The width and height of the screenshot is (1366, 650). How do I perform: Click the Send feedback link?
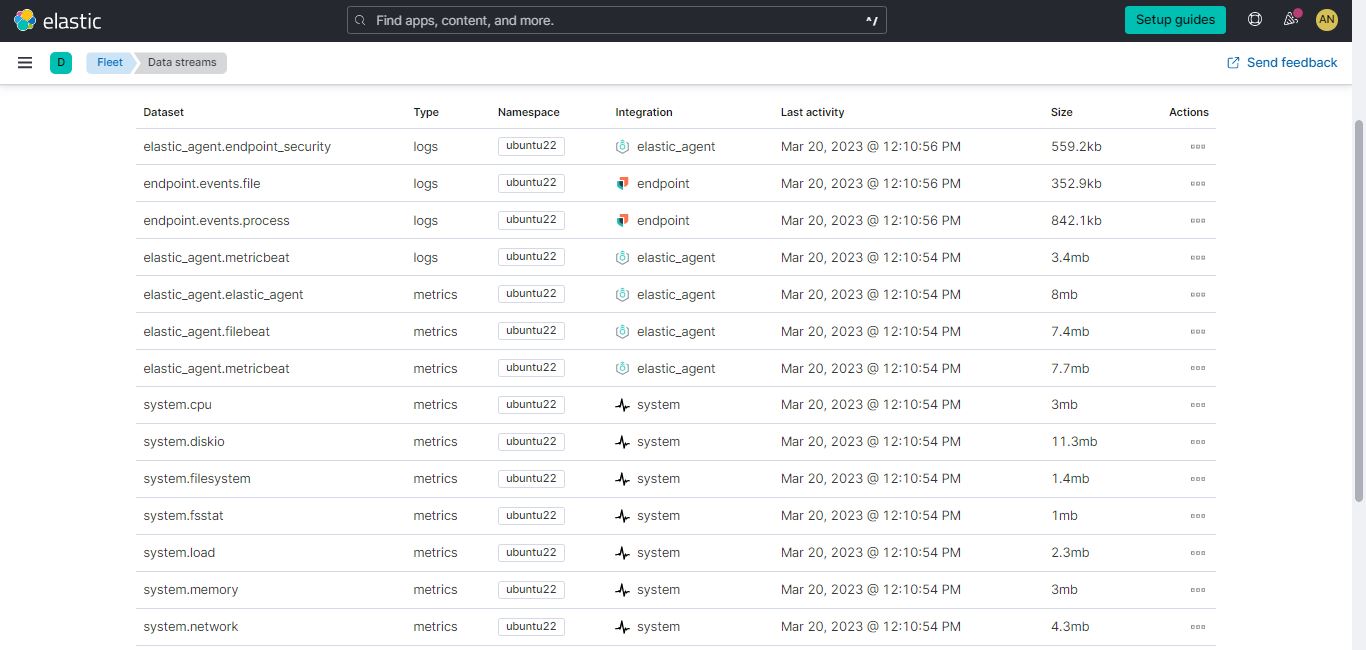tap(1282, 62)
